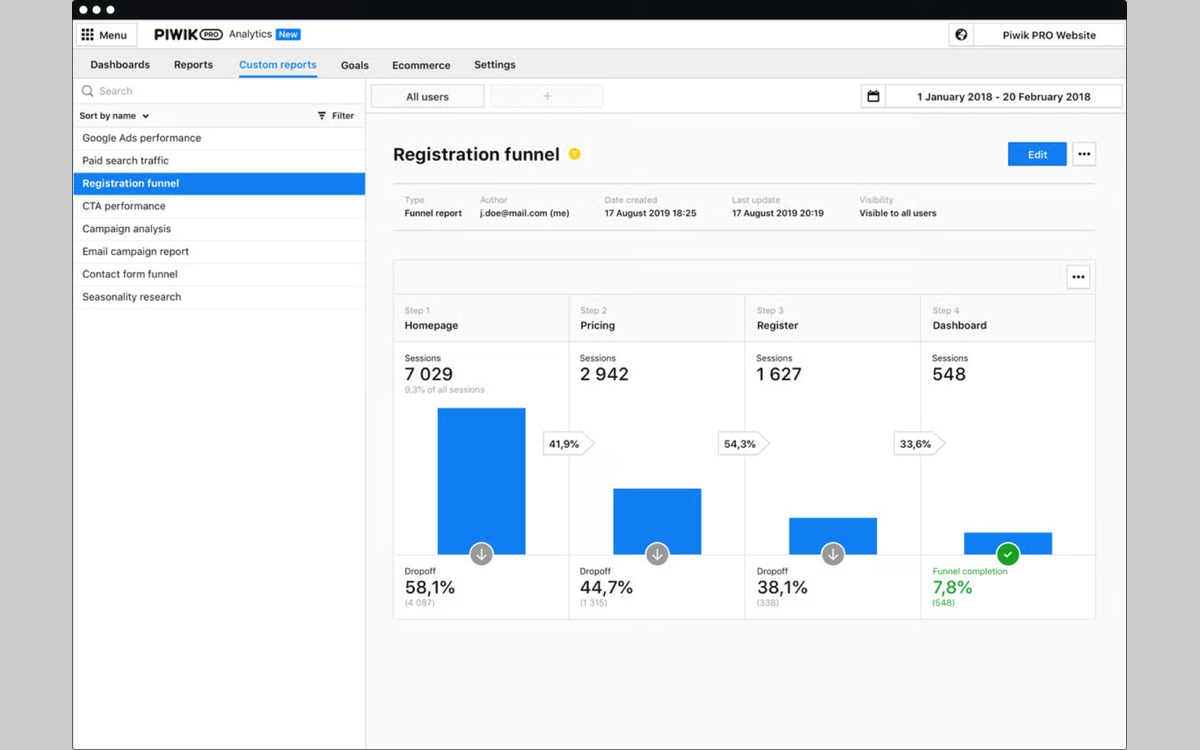Click the calendar icon by date range
The image size is (1200, 750).
pyautogui.click(x=873, y=97)
